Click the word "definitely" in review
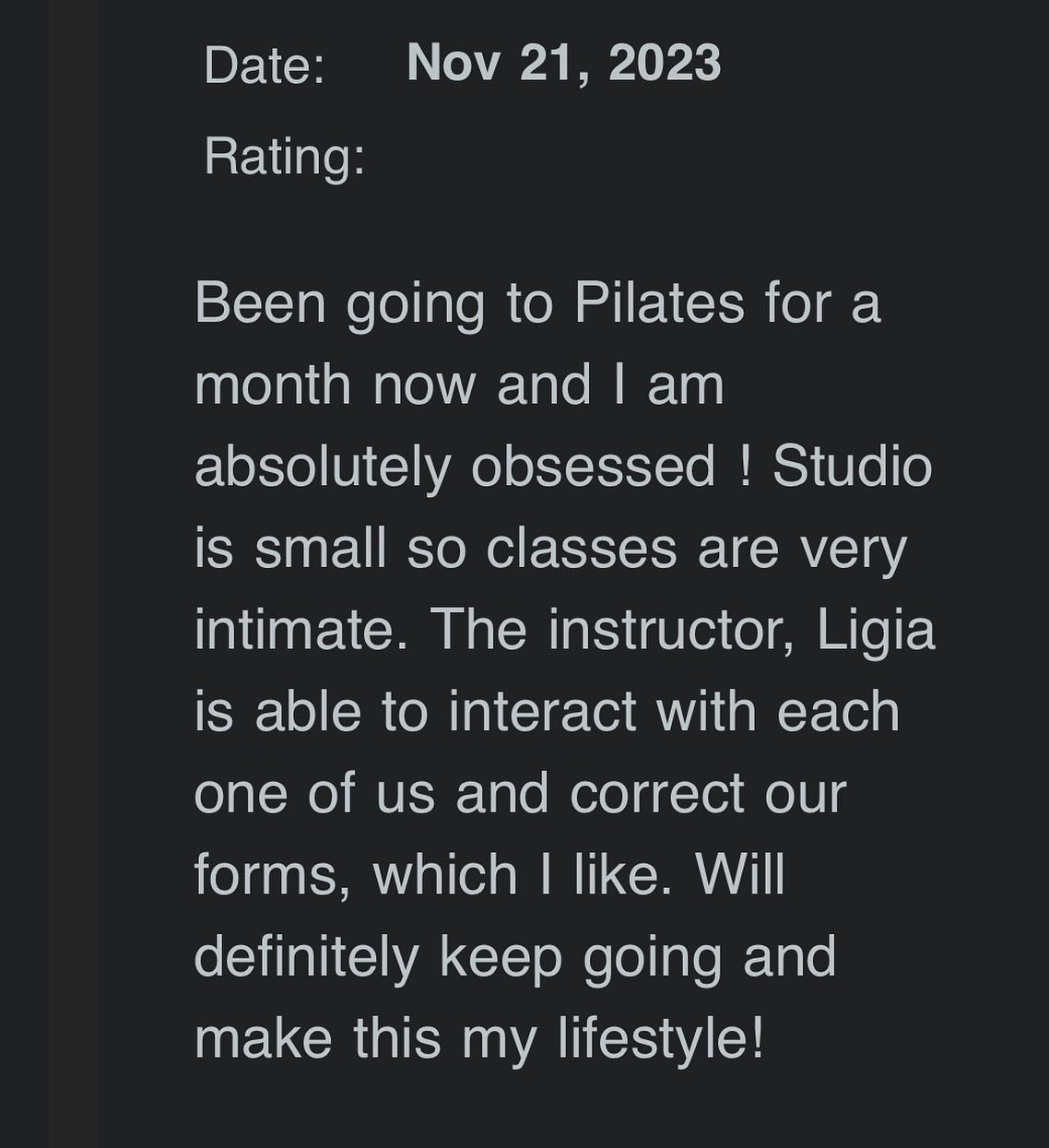The width and height of the screenshot is (1049, 1148). tap(306, 957)
